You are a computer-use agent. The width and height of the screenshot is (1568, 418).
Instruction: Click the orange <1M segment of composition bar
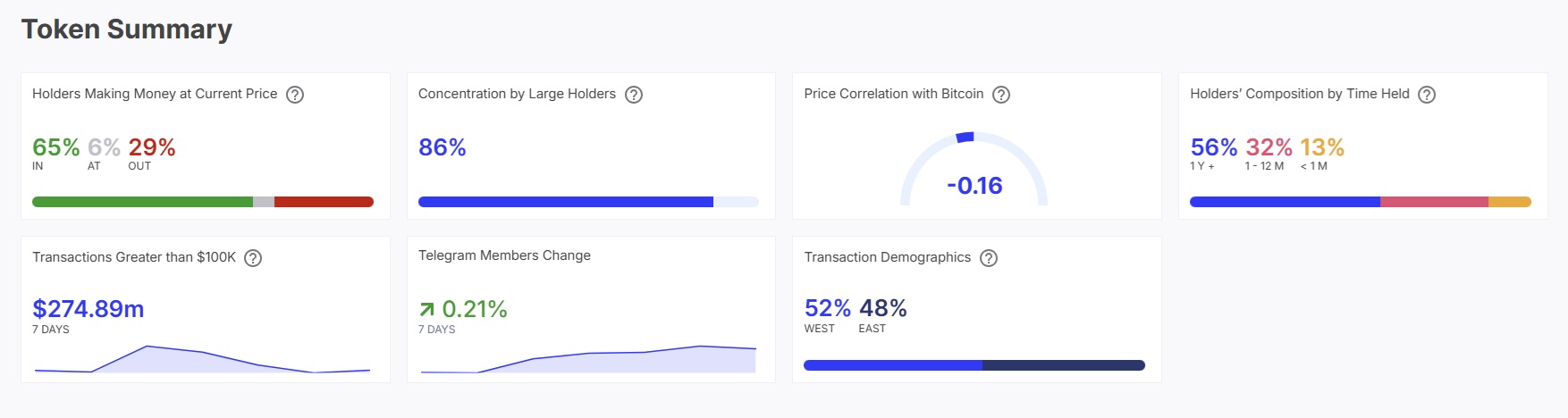1510,202
